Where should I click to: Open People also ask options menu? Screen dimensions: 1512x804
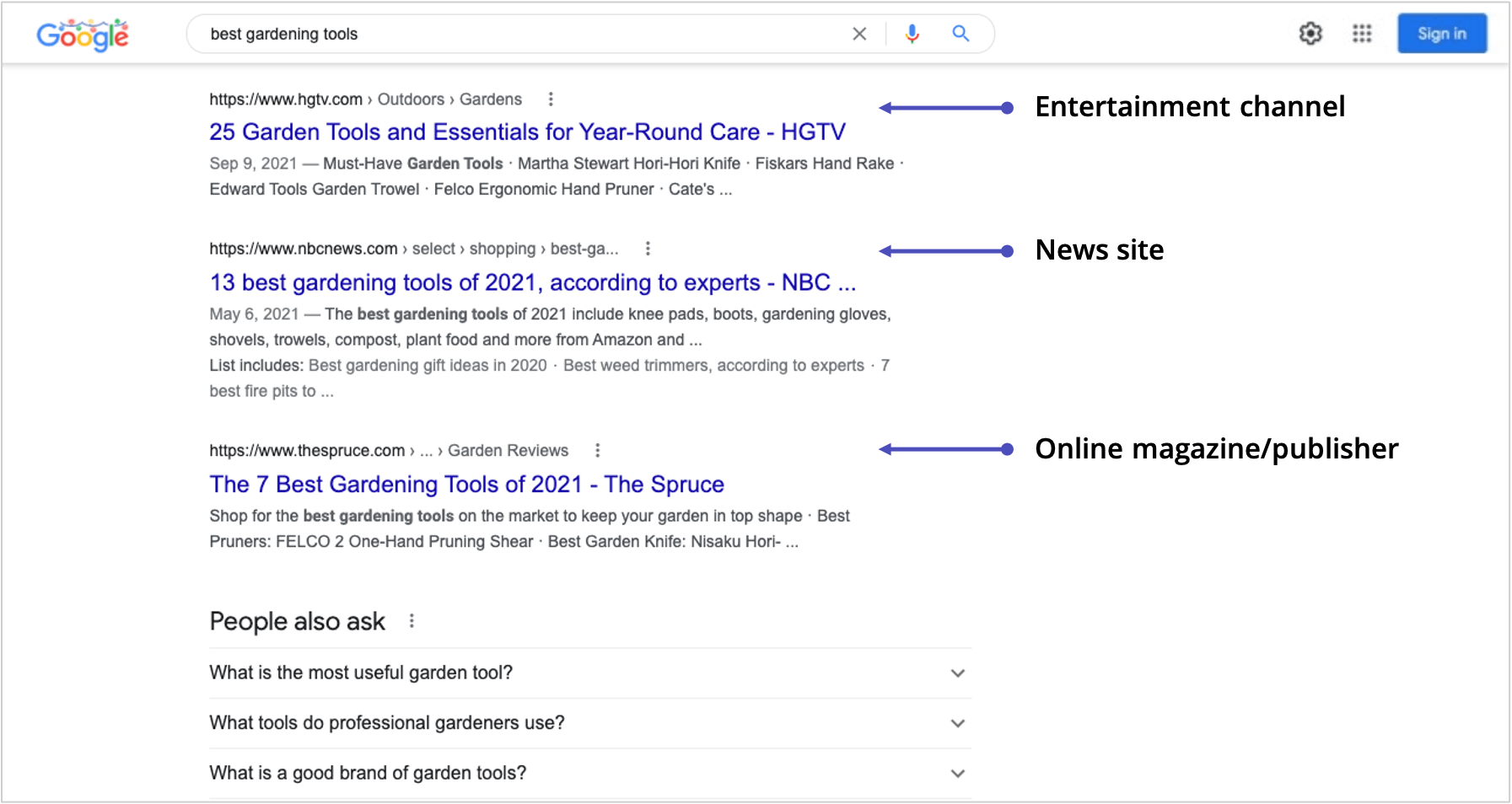pyautogui.click(x=412, y=621)
